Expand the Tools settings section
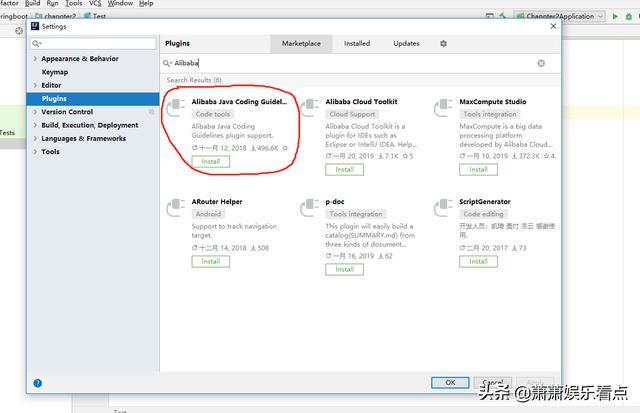 click(35, 152)
